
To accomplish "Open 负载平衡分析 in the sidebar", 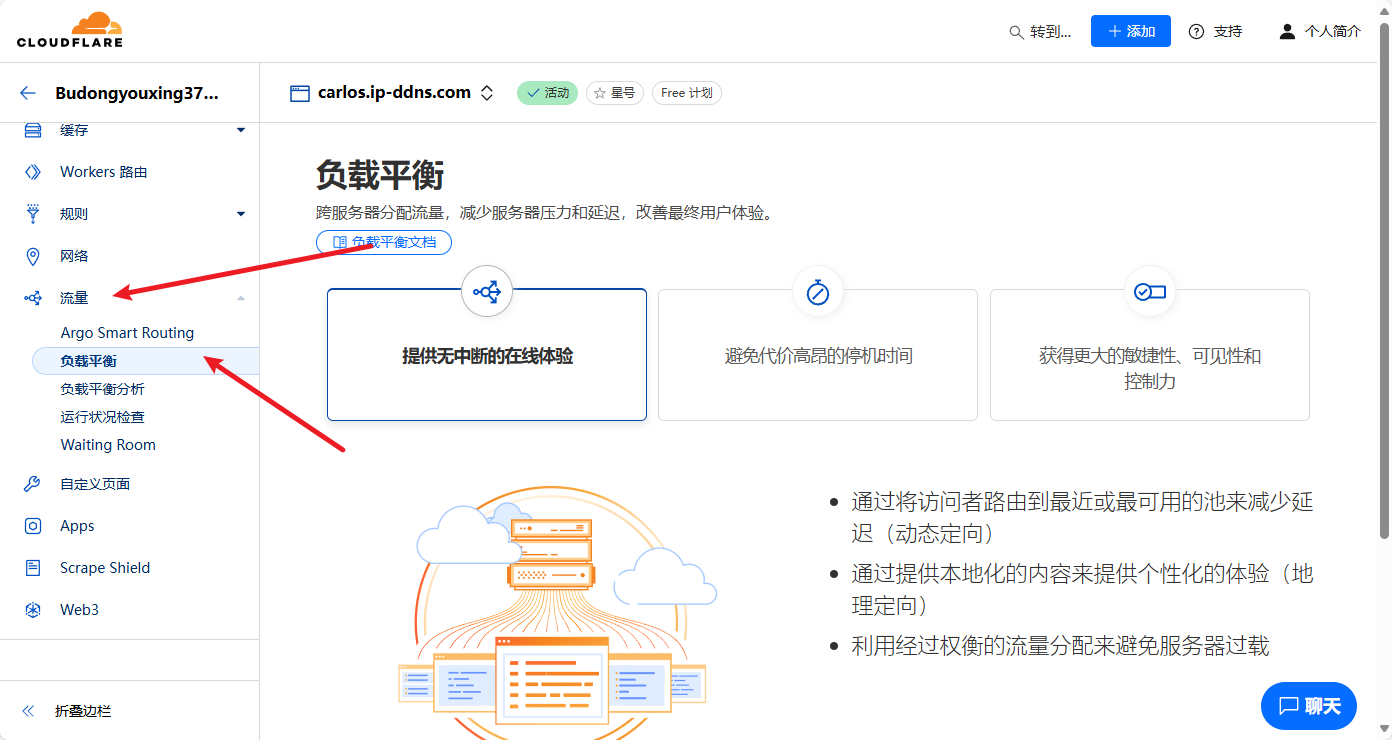I will click(x=102, y=389).
